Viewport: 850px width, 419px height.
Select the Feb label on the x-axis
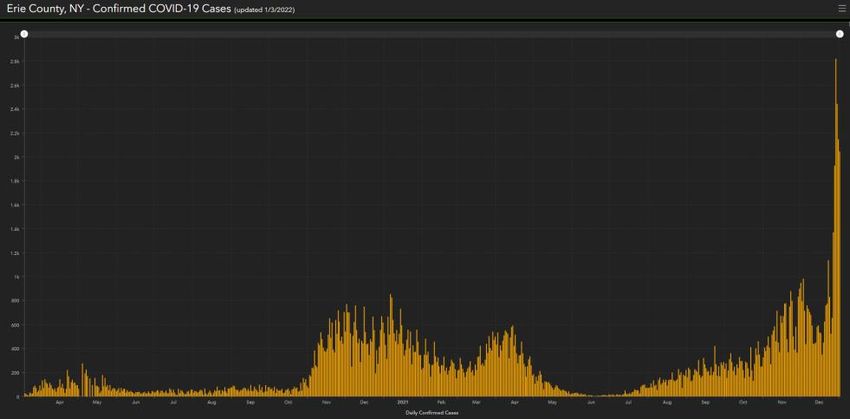coord(441,402)
